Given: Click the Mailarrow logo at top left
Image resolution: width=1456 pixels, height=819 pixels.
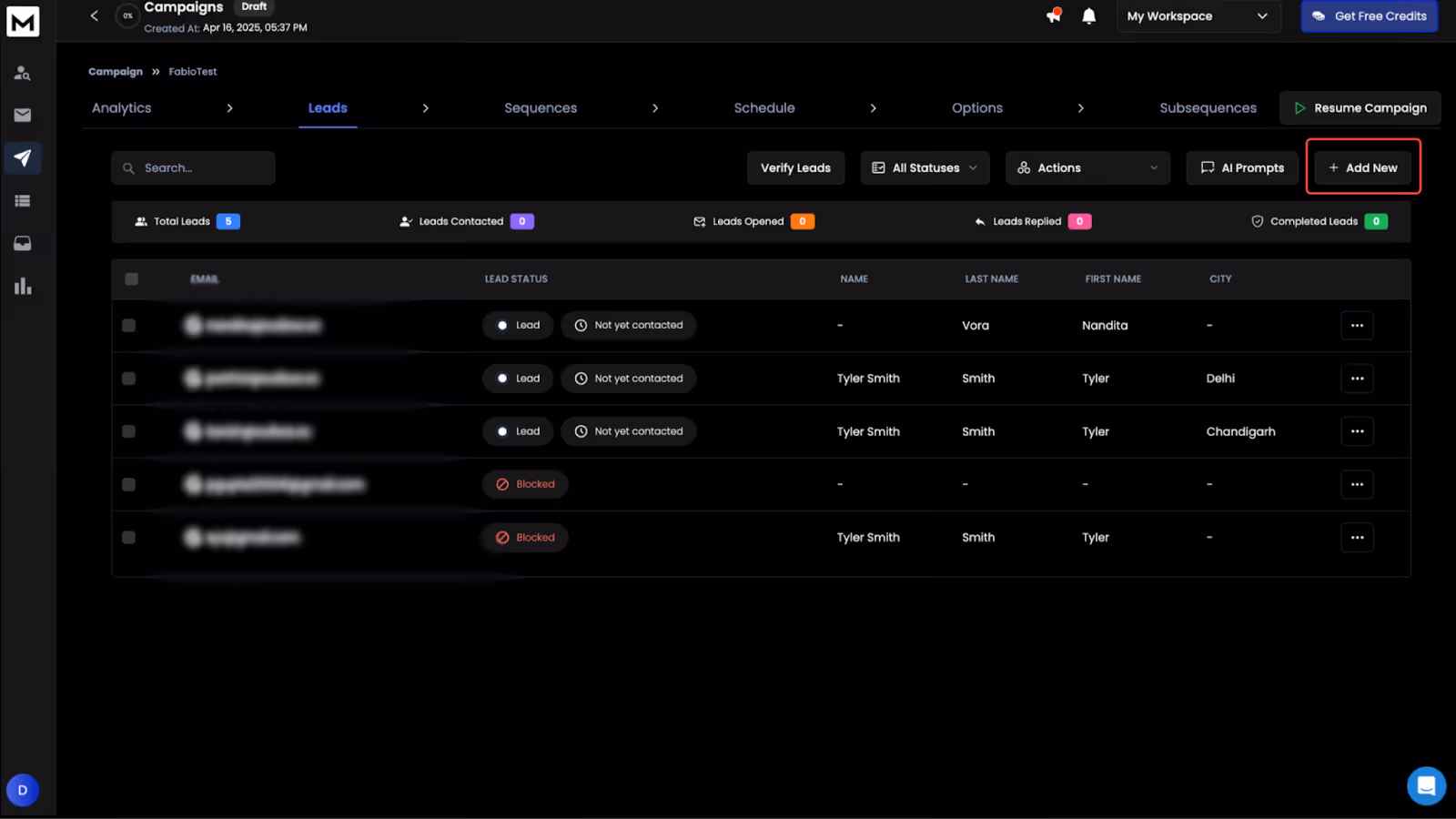Looking at the screenshot, I should (x=22, y=21).
